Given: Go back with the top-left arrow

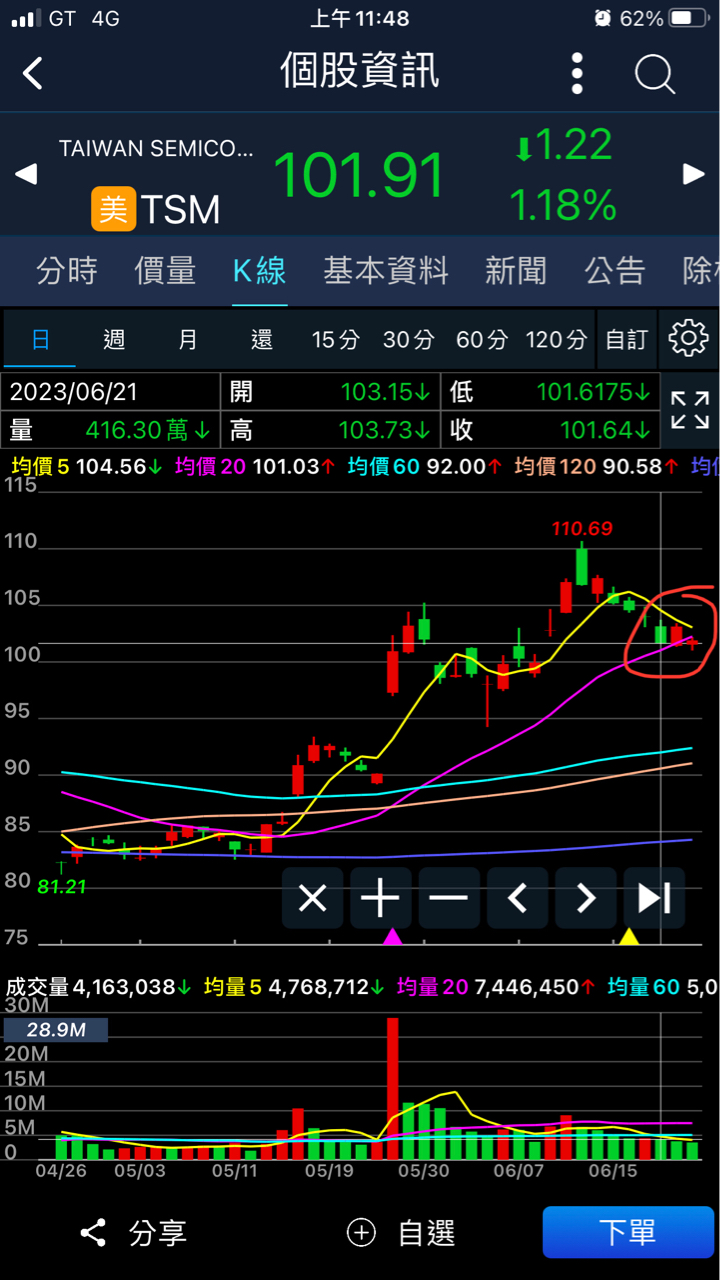Looking at the screenshot, I should [33, 73].
